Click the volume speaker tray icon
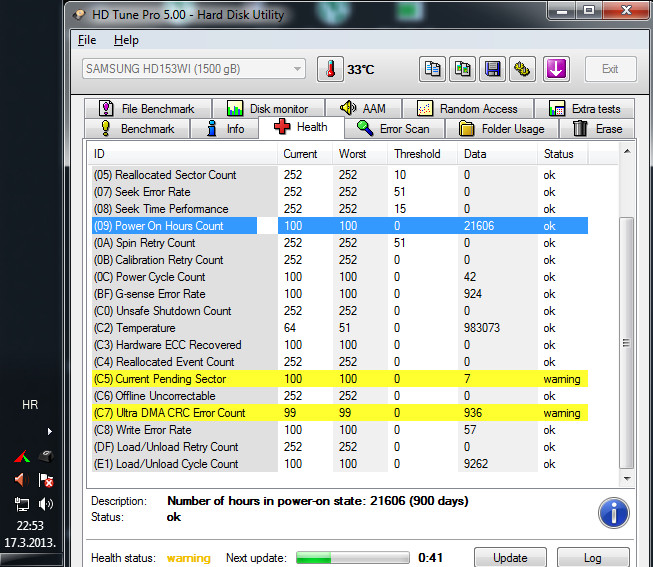 (x=46, y=505)
